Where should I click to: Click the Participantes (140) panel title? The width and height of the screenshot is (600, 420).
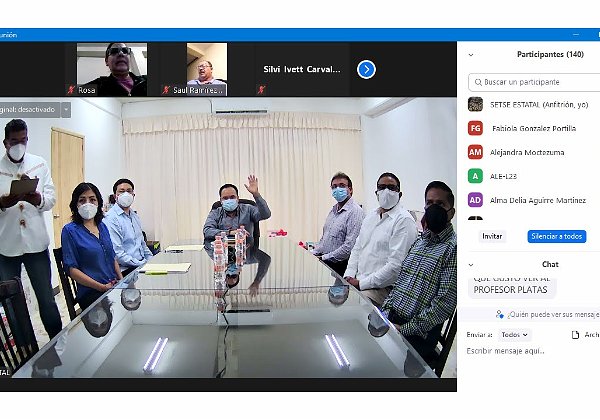[550, 55]
